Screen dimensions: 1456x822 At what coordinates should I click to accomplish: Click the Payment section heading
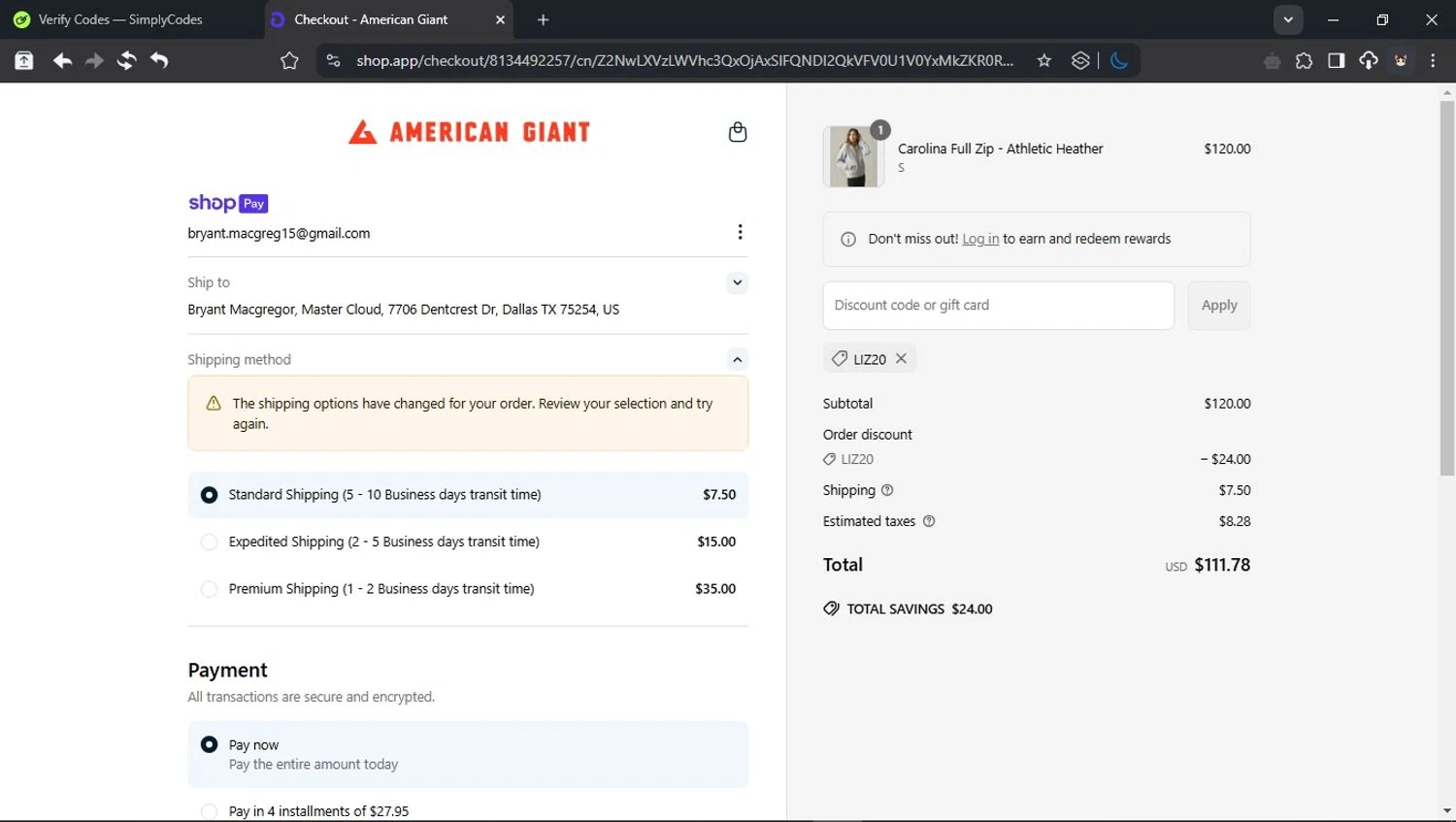(x=227, y=670)
